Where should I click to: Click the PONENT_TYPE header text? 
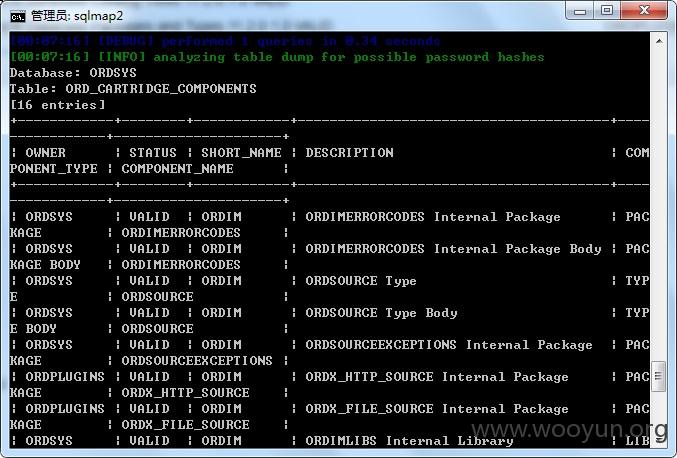coord(54,169)
